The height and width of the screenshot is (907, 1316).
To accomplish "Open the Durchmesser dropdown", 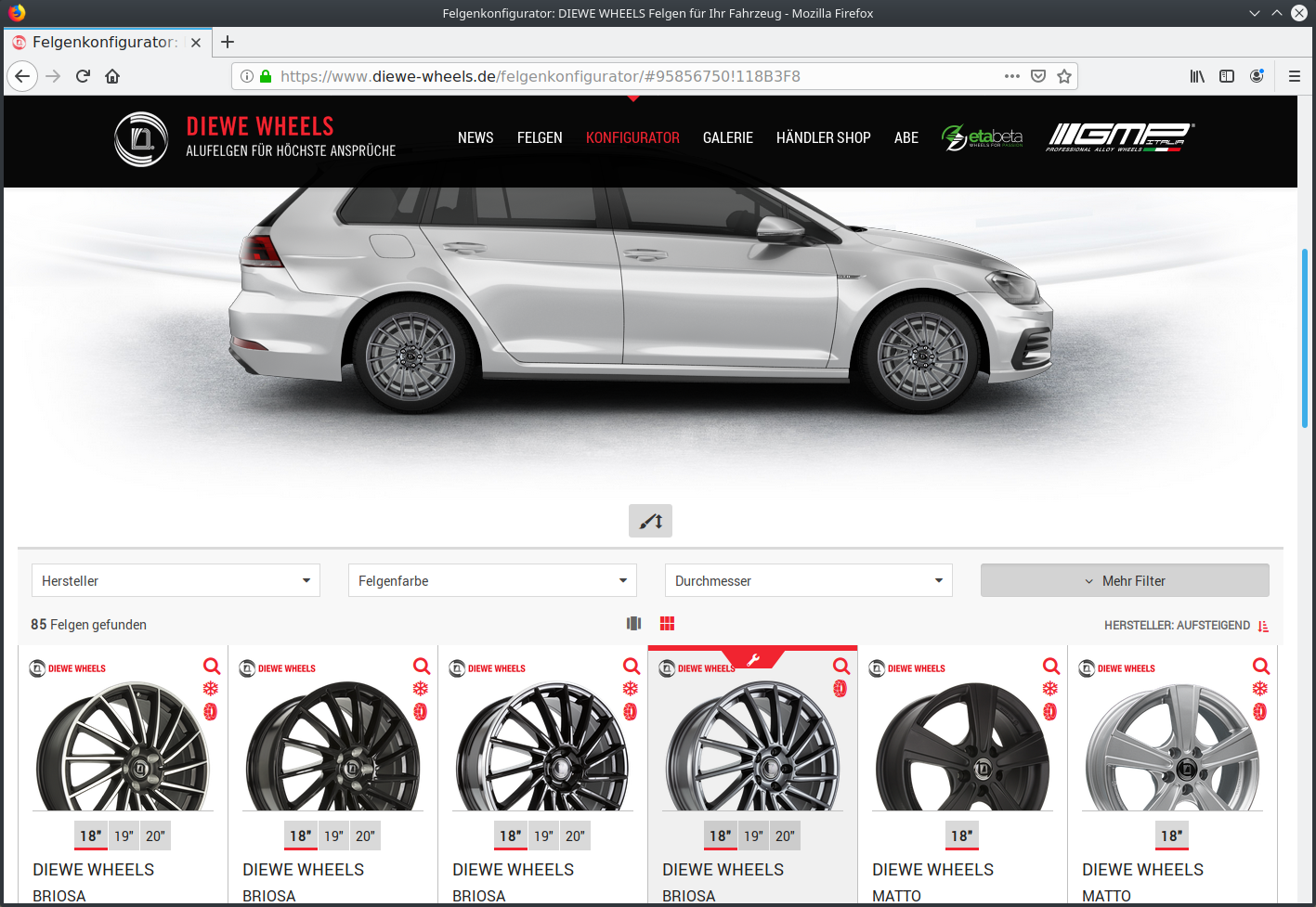I will coord(809,580).
